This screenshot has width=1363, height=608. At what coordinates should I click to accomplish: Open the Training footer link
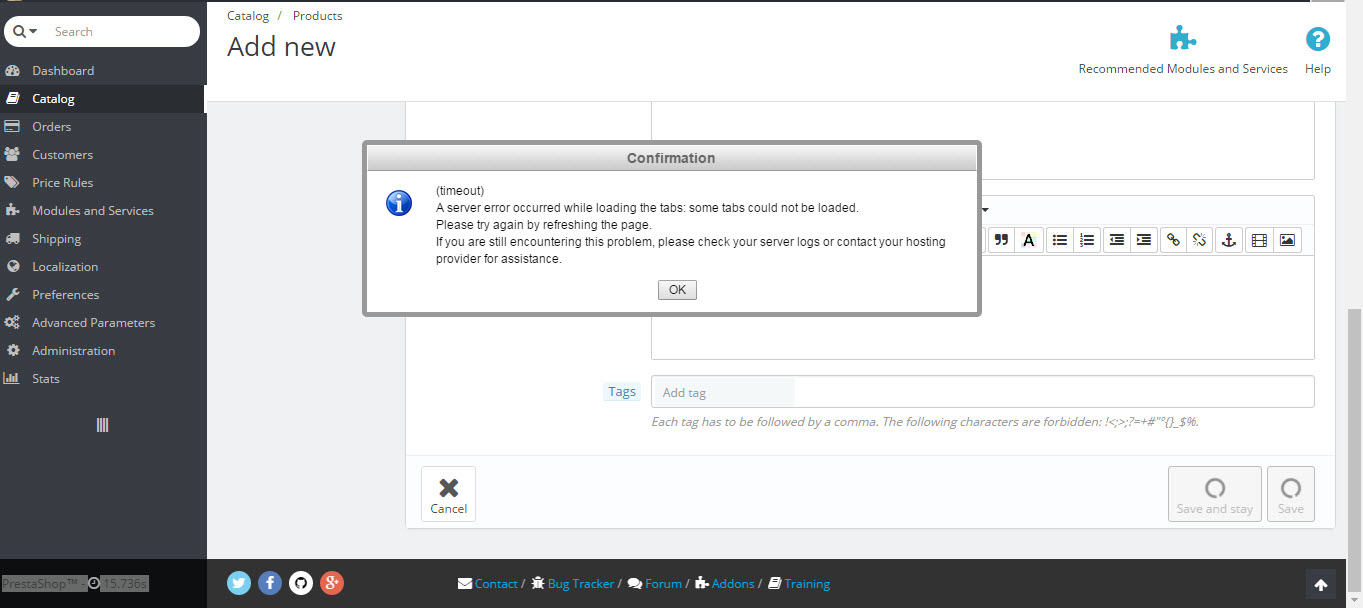(x=799, y=584)
